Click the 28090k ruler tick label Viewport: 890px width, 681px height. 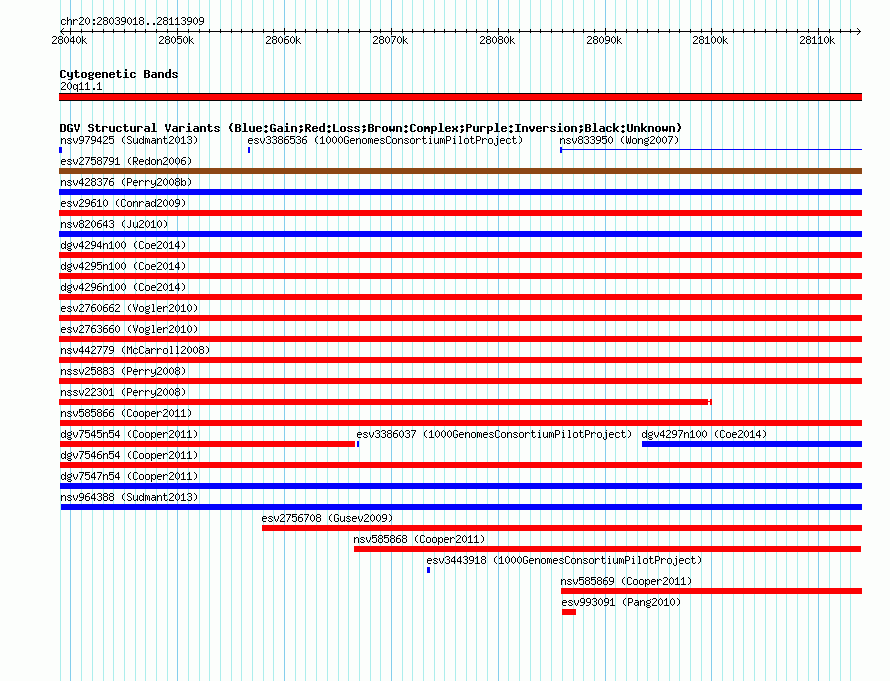coord(604,40)
